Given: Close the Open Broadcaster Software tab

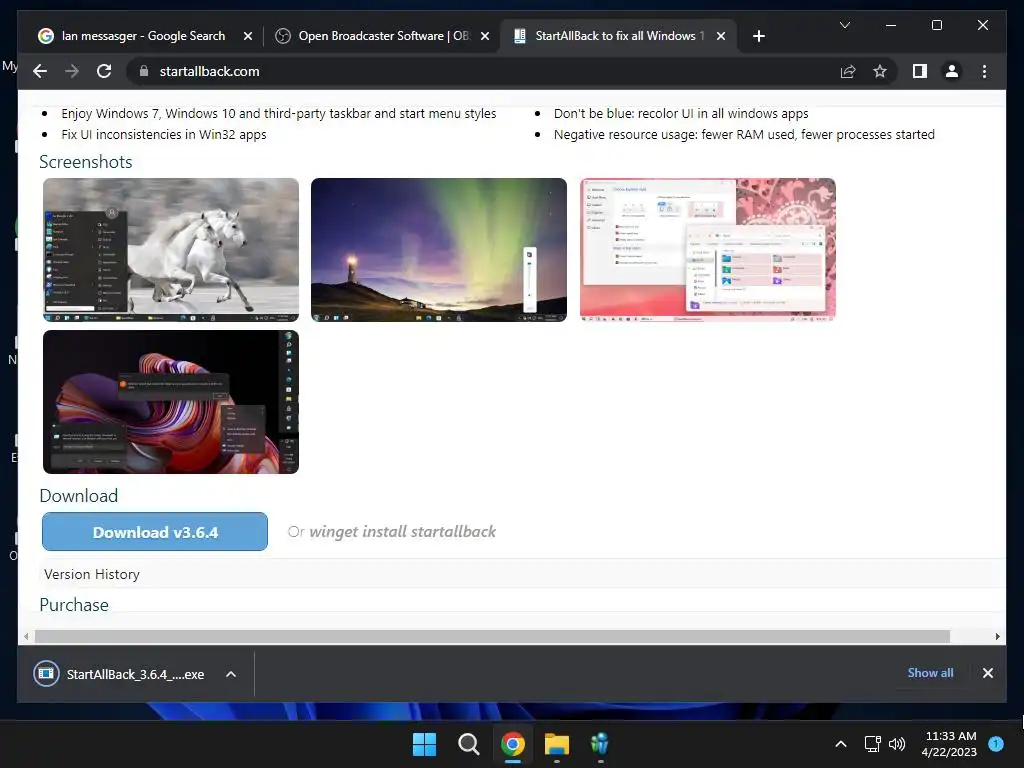Looking at the screenshot, I should pos(485,36).
